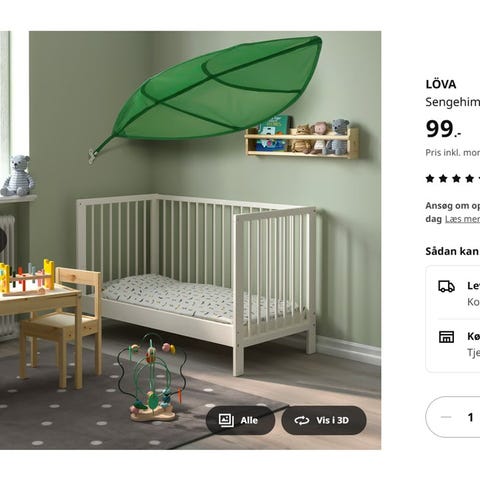Decrease quantity with the minus icon
480x480 pixels.
pyautogui.click(x=446, y=417)
